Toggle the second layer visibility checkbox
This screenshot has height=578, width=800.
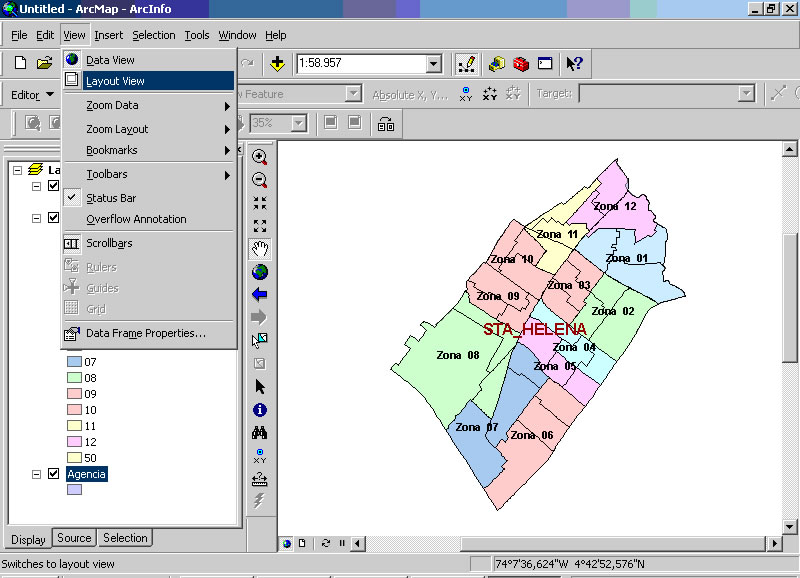pos(53,218)
